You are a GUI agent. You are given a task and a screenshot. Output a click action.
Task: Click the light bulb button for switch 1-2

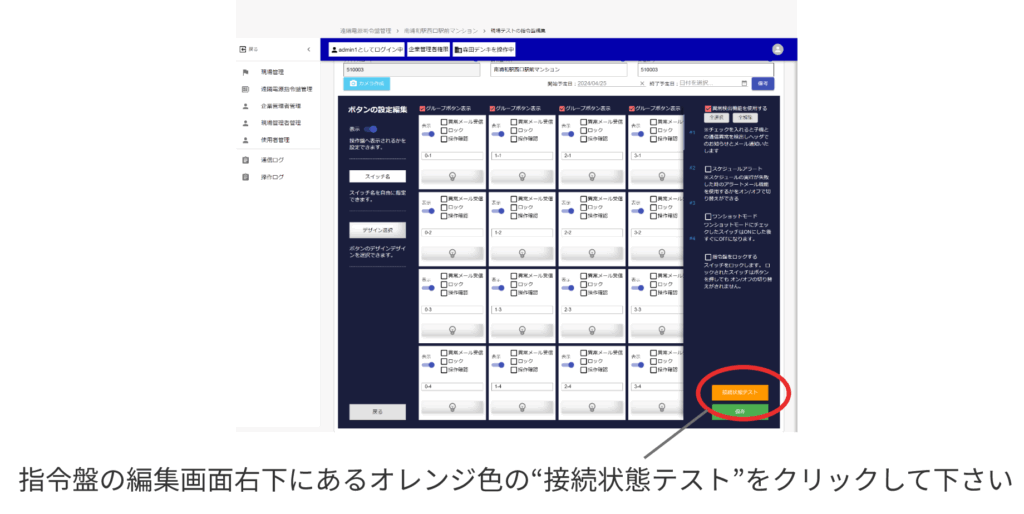(520, 253)
